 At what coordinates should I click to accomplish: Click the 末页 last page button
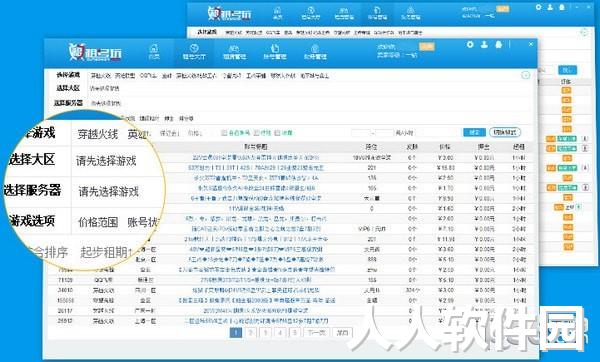[x=342, y=332]
